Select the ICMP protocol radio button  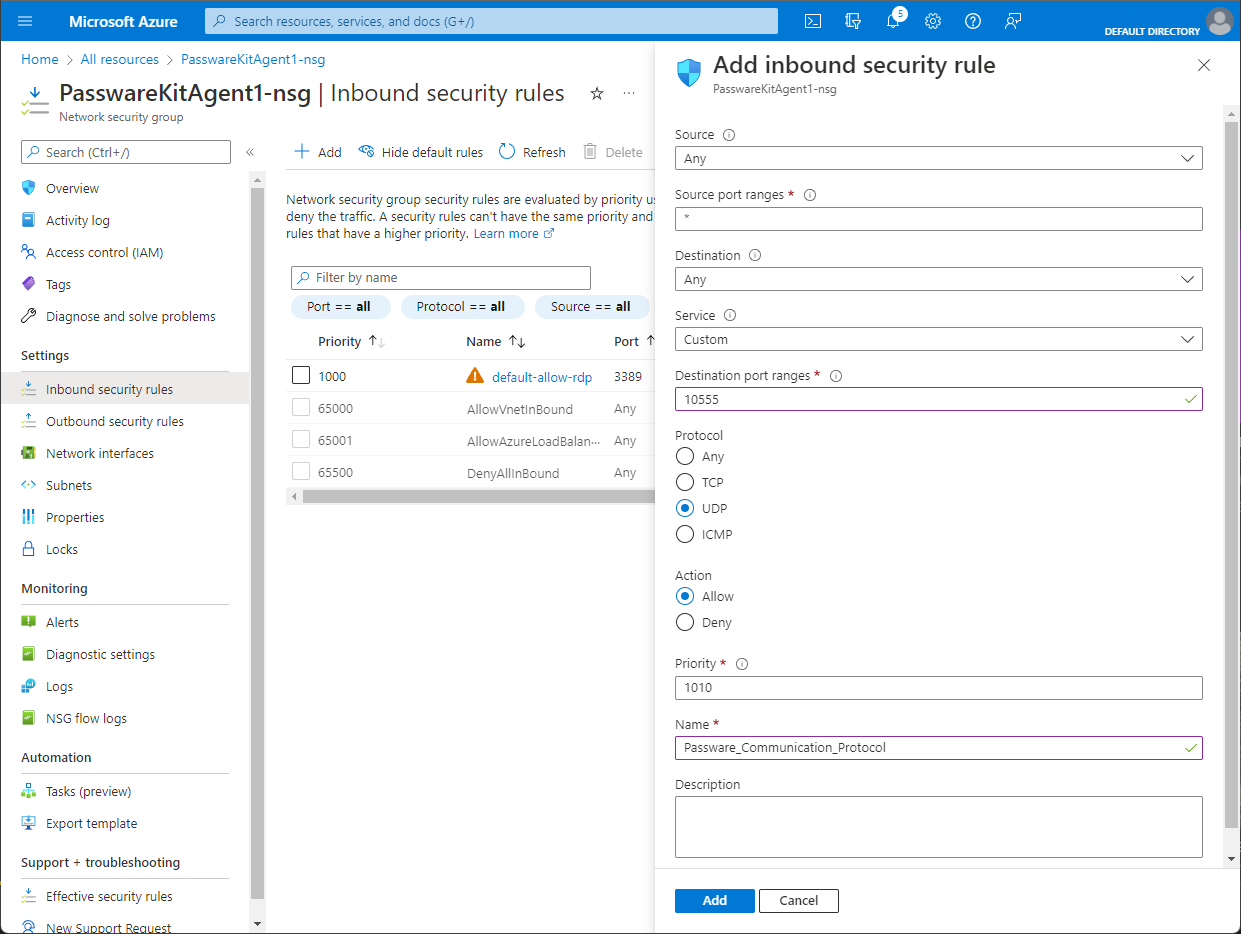click(685, 534)
